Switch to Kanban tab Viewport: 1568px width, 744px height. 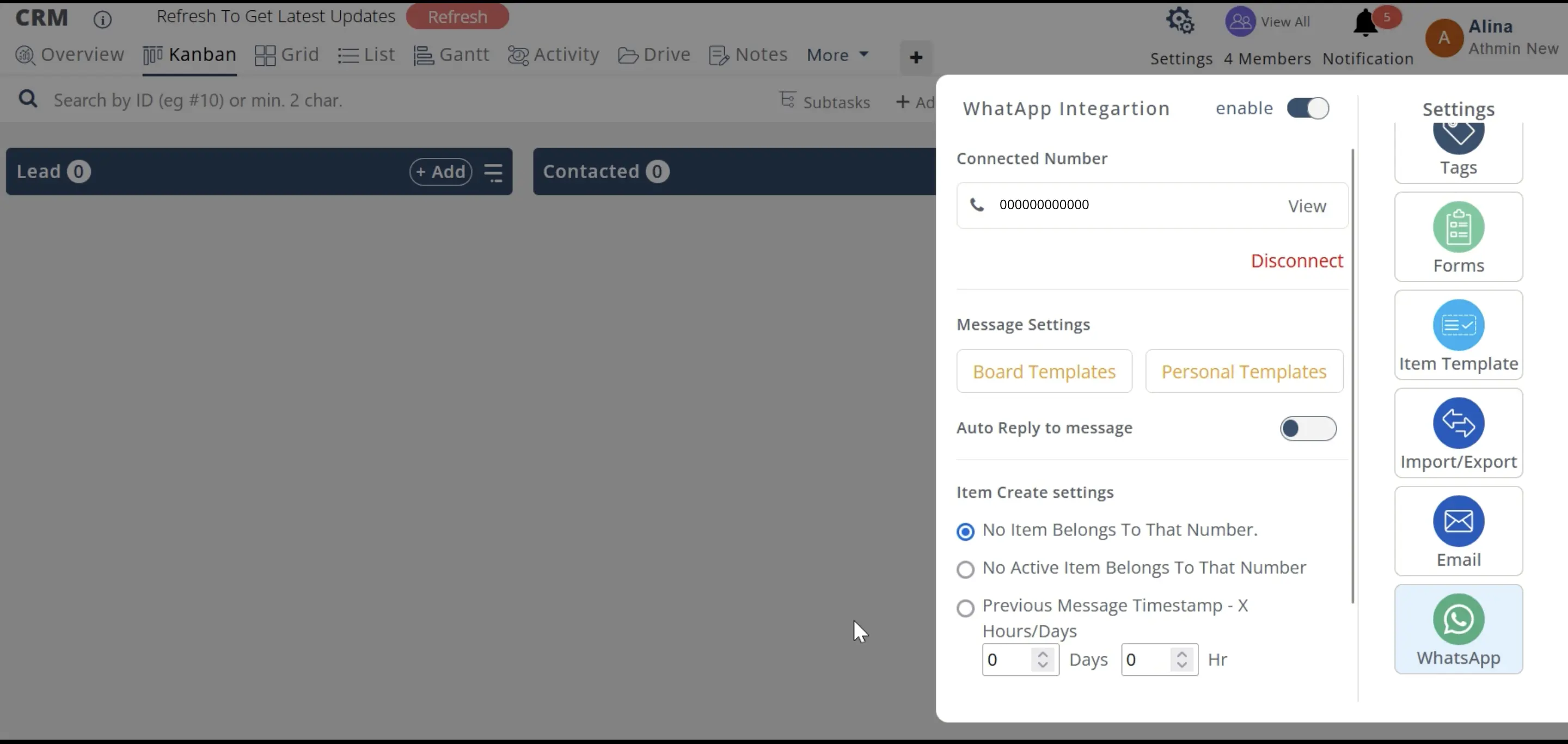(x=189, y=55)
